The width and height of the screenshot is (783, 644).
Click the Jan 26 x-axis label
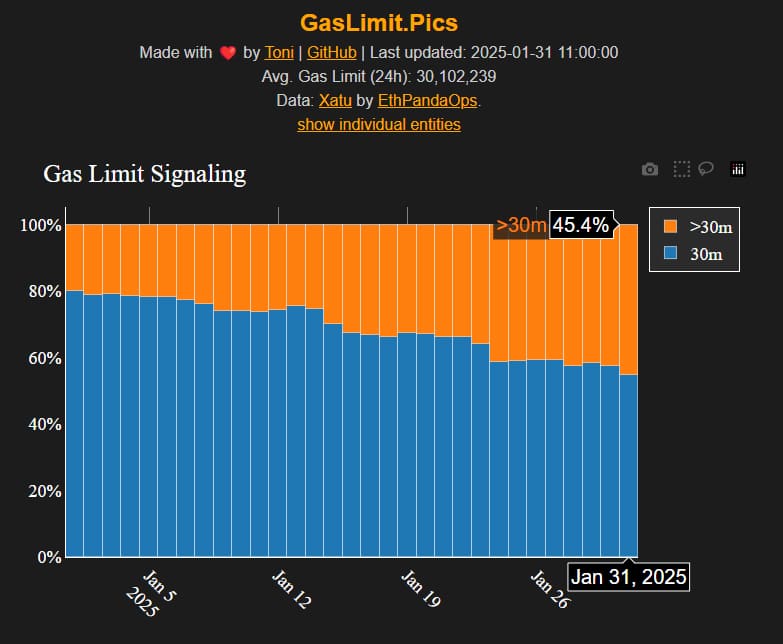pyautogui.click(x=550, y=590)
